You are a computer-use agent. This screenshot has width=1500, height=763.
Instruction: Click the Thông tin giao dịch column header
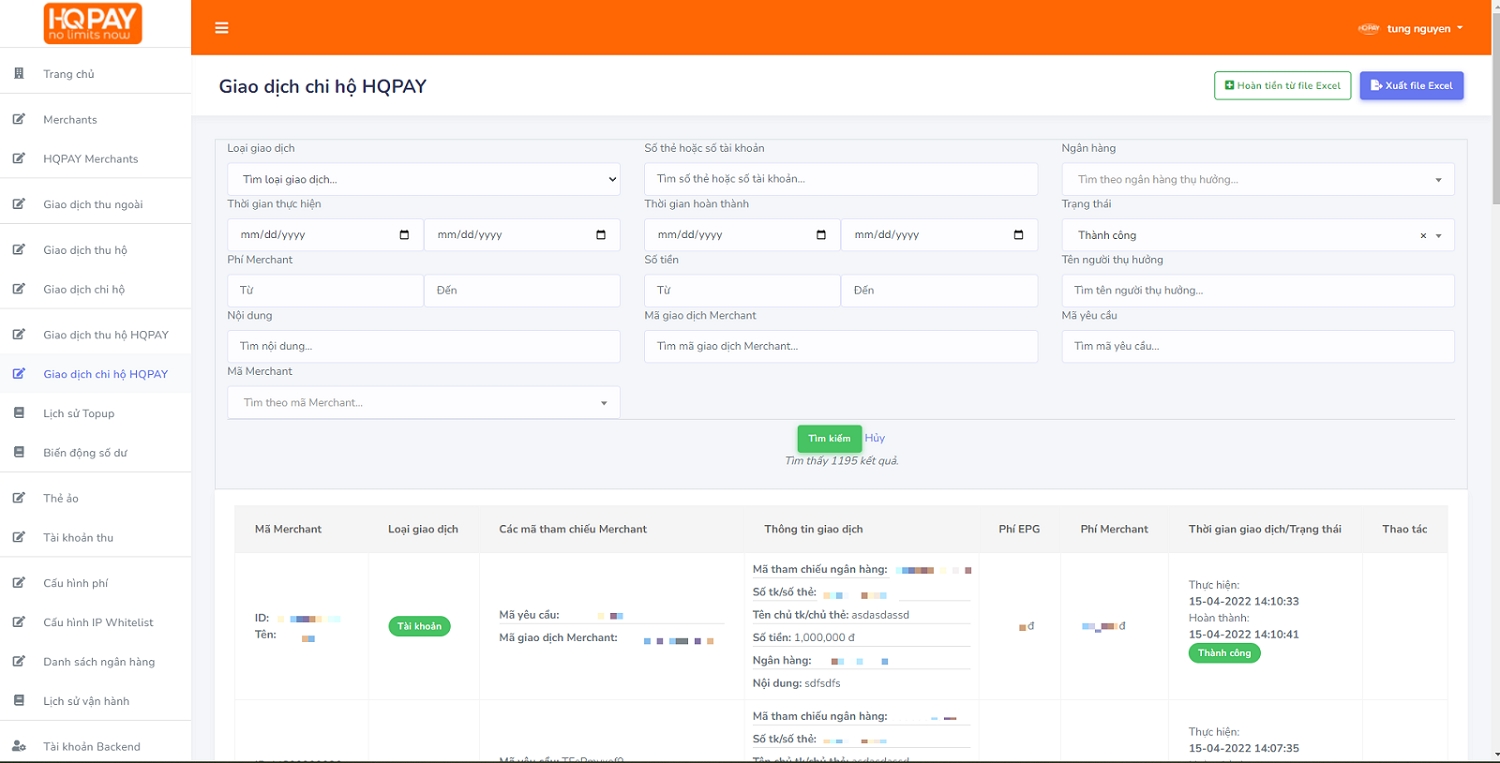tap(813, 529)
